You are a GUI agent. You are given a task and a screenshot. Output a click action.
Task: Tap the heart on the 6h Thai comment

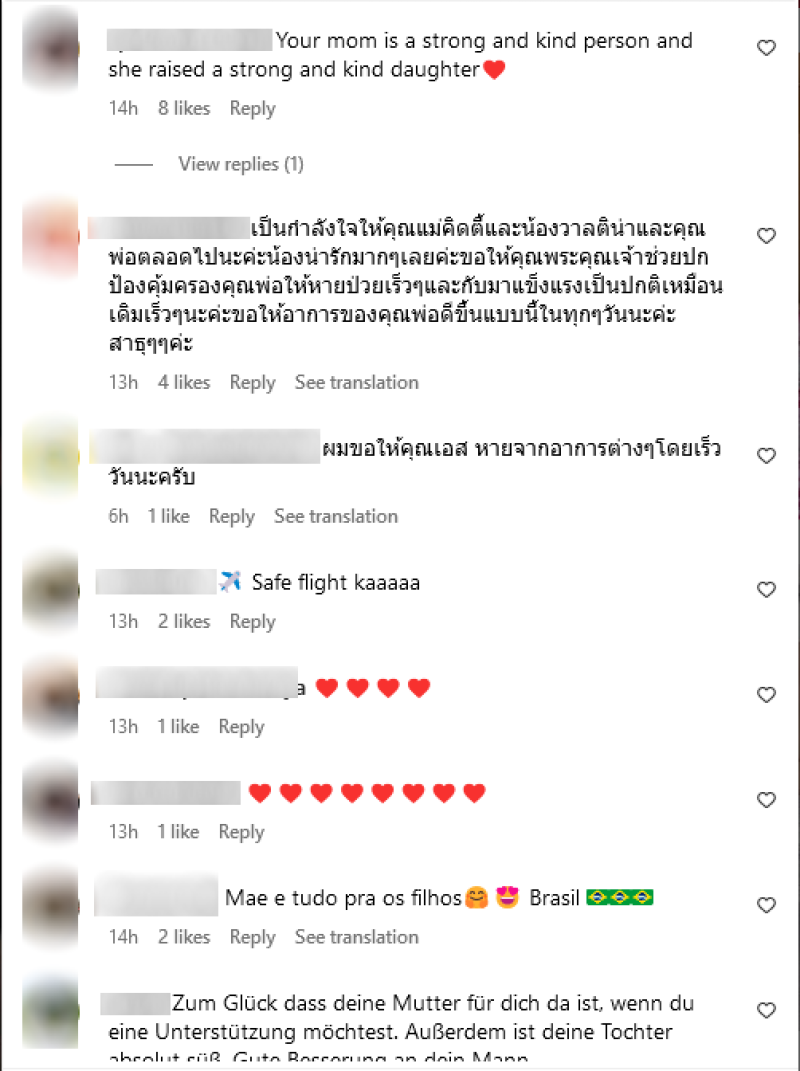tap(766, 456)
